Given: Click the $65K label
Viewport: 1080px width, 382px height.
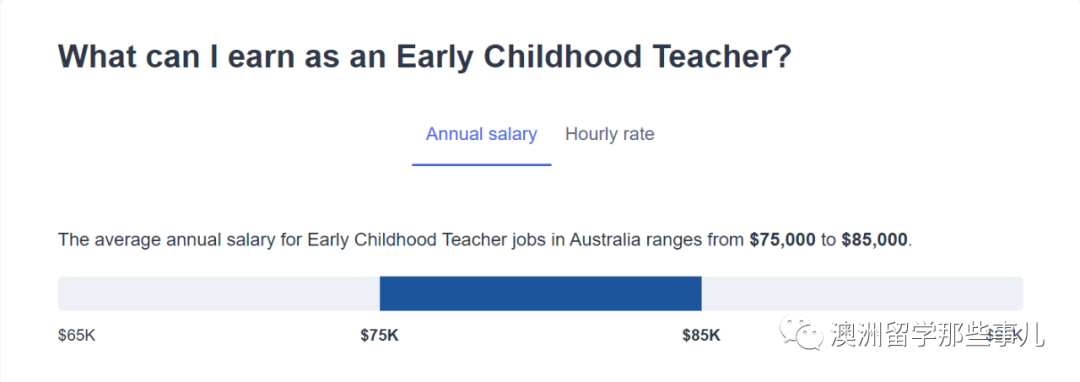Looking at the screenshot, I should (77, 335).
